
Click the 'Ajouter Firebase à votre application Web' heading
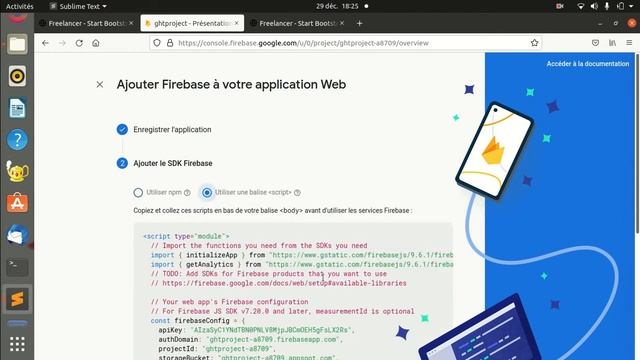point(231,84)
